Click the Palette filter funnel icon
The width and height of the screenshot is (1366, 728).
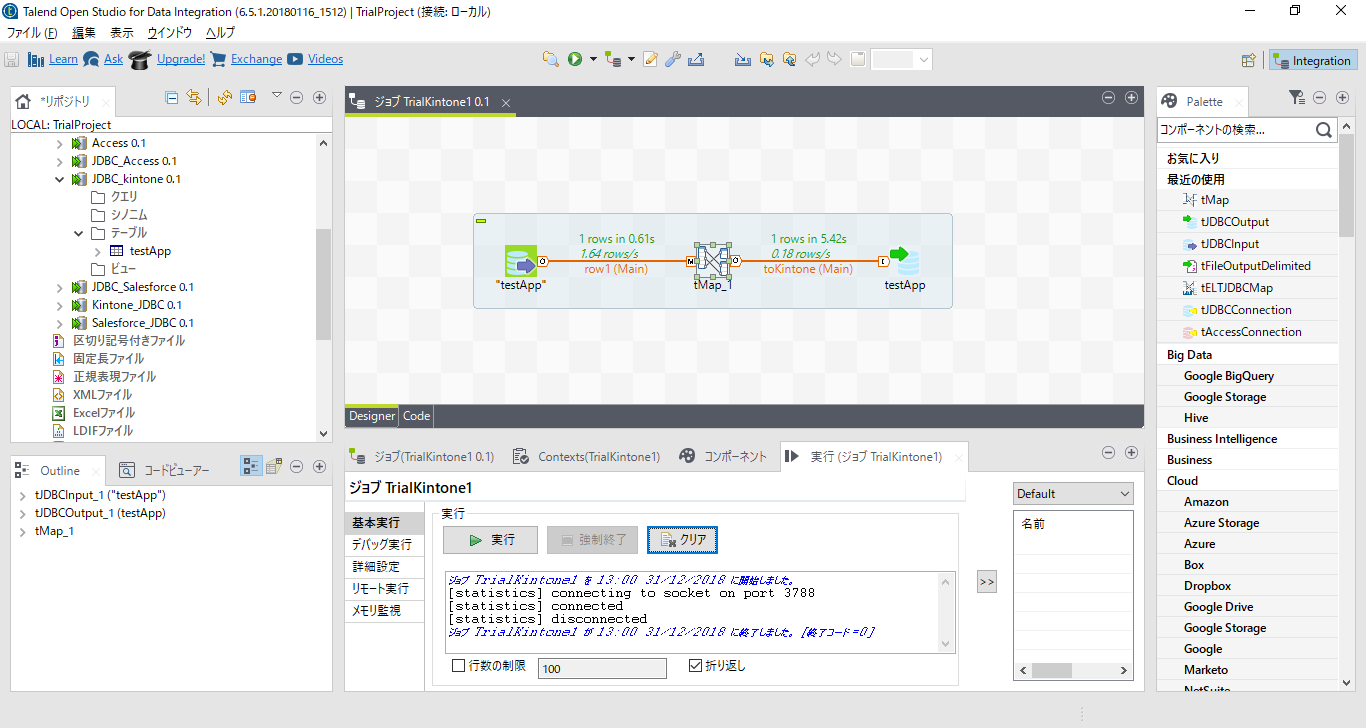click(1297, 97)
